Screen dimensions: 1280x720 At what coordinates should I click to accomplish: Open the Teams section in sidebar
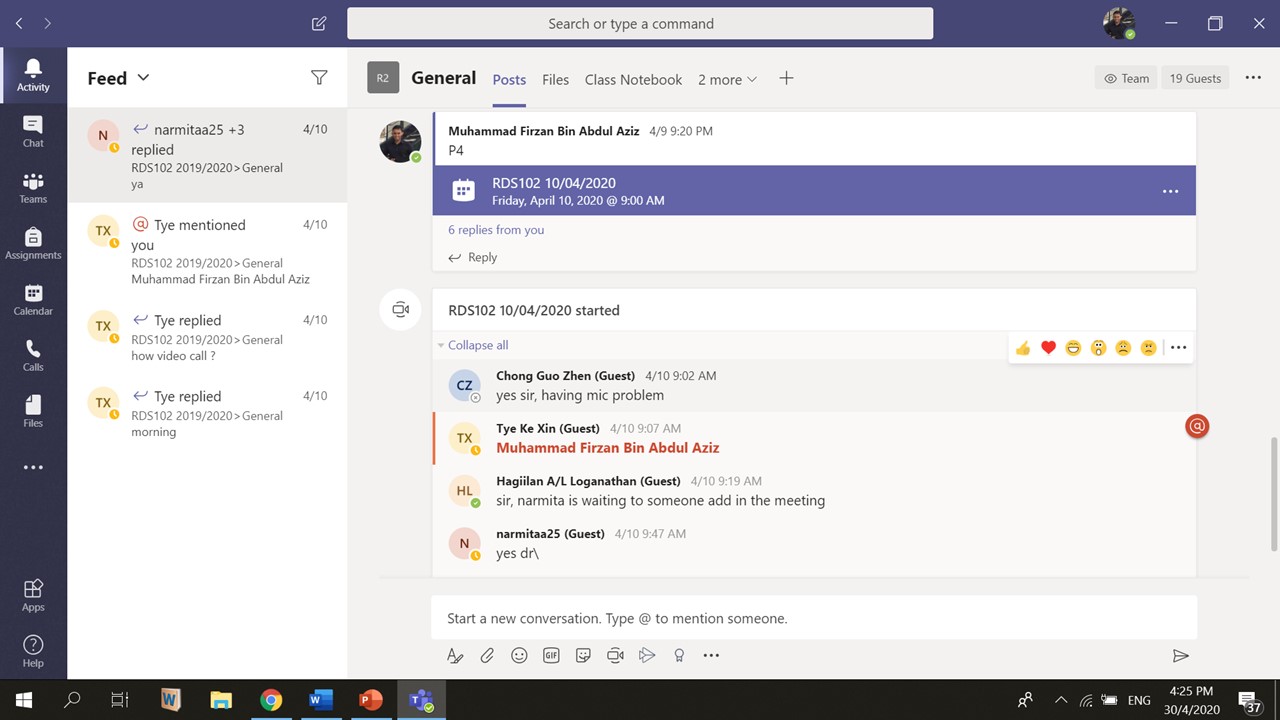coord(33,187)
